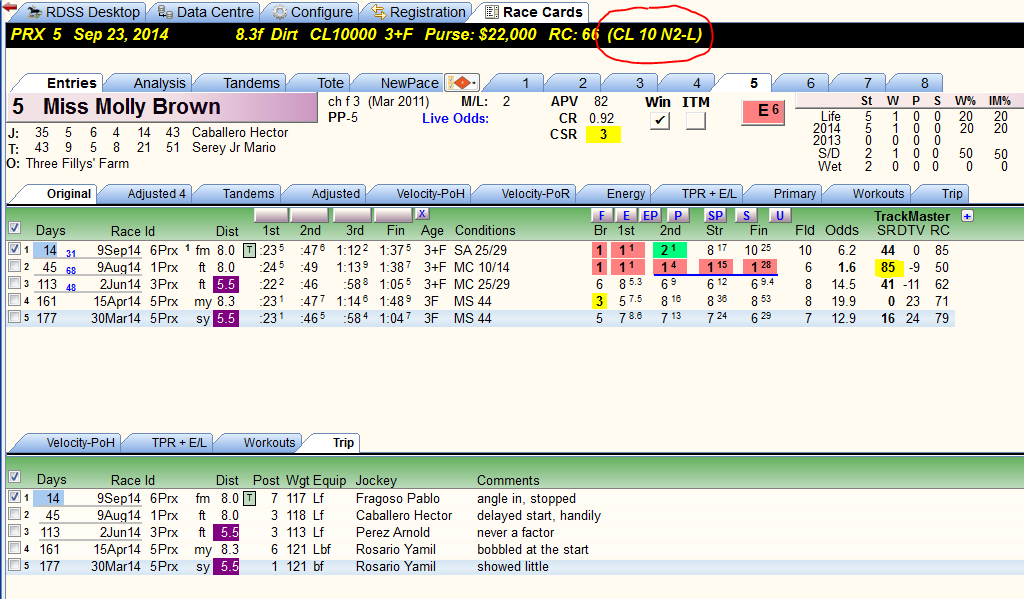Click the red back arrow icon
The width and height of the screenshot is (1024, 599).
coord(10,7)
